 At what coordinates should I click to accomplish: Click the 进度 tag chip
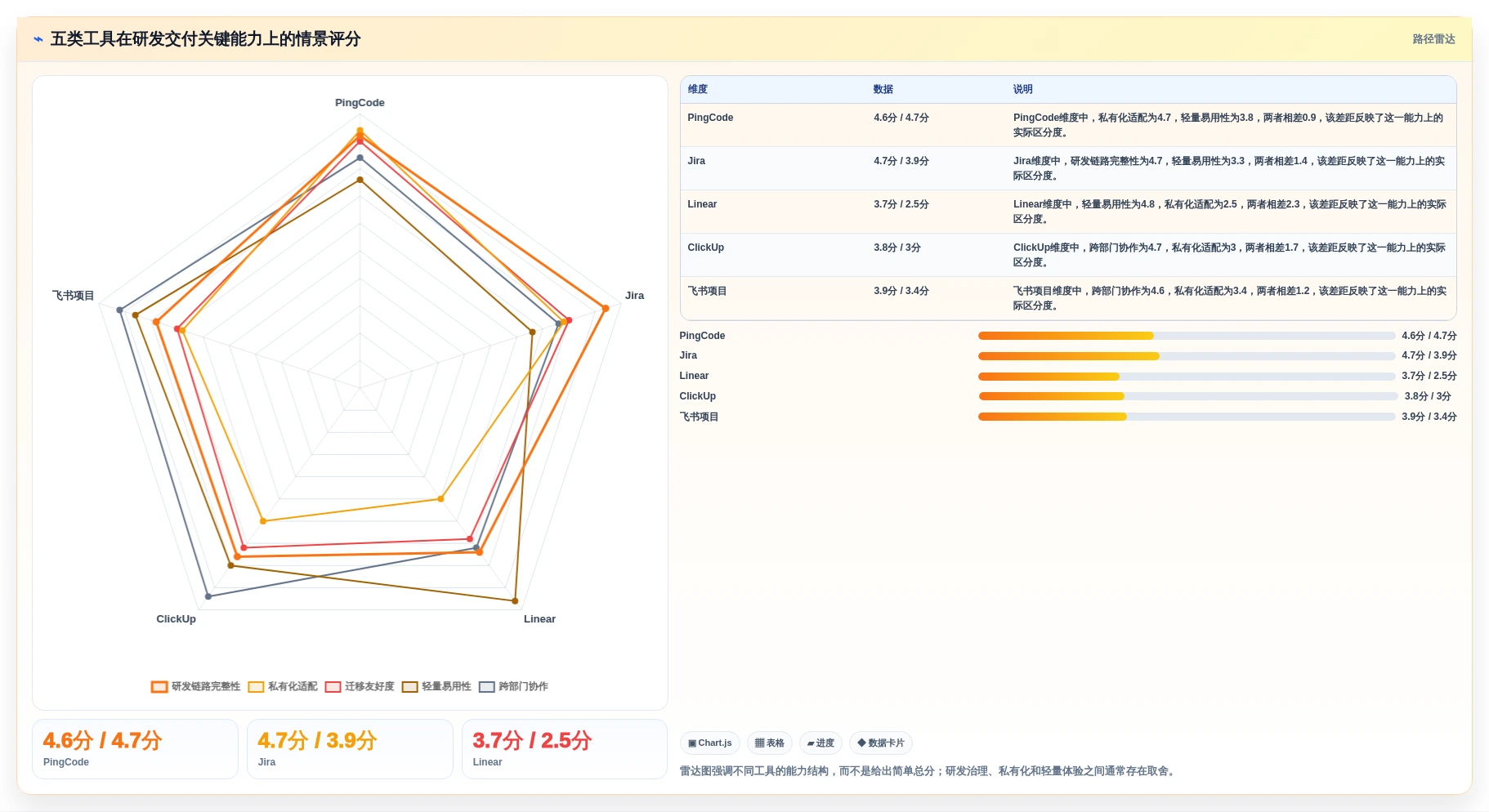pos(821,743)
